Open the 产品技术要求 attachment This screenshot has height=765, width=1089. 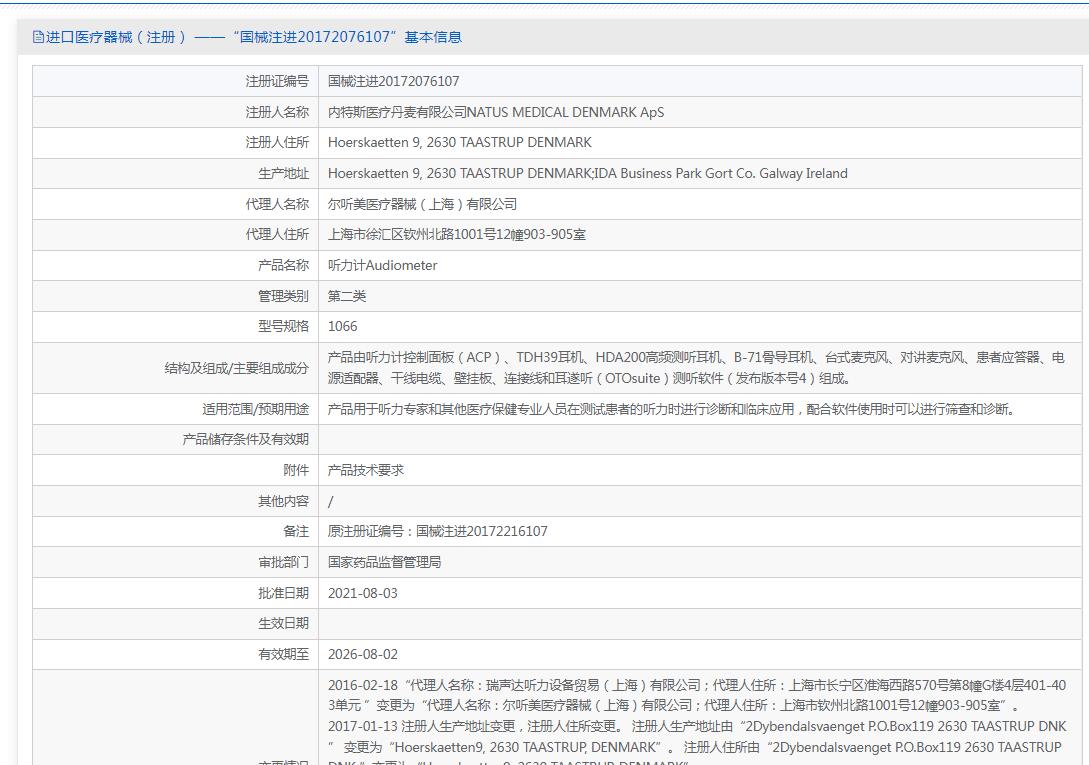(x=365, y=470)
